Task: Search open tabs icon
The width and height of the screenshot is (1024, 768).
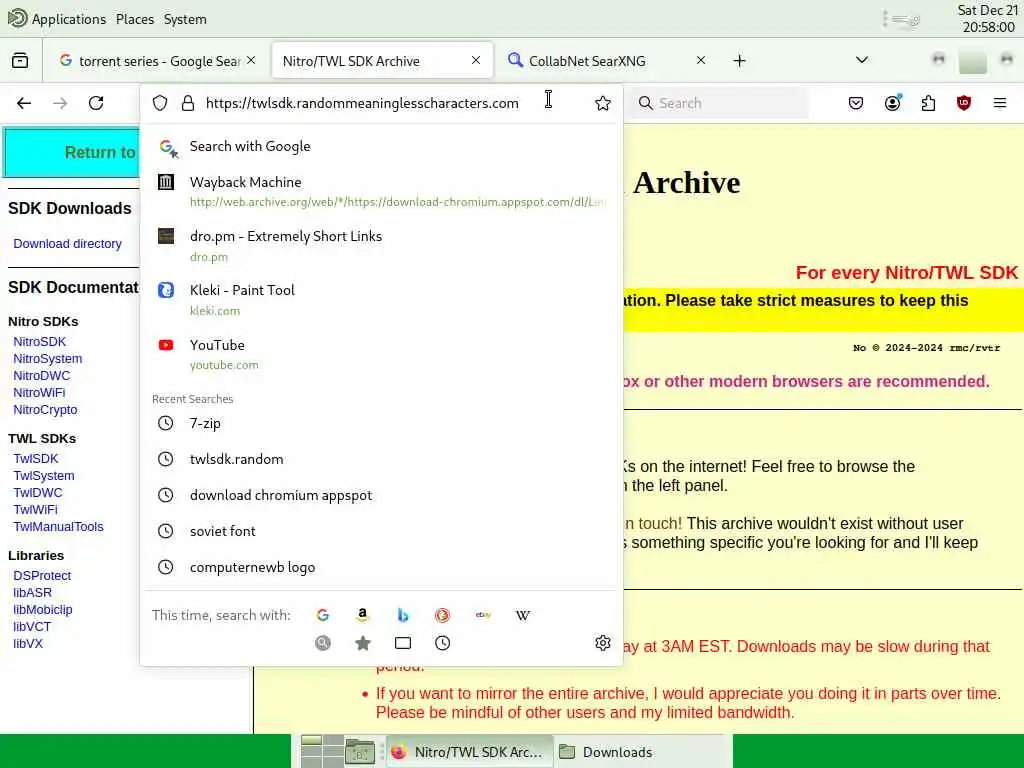Action: click(403, 643)
